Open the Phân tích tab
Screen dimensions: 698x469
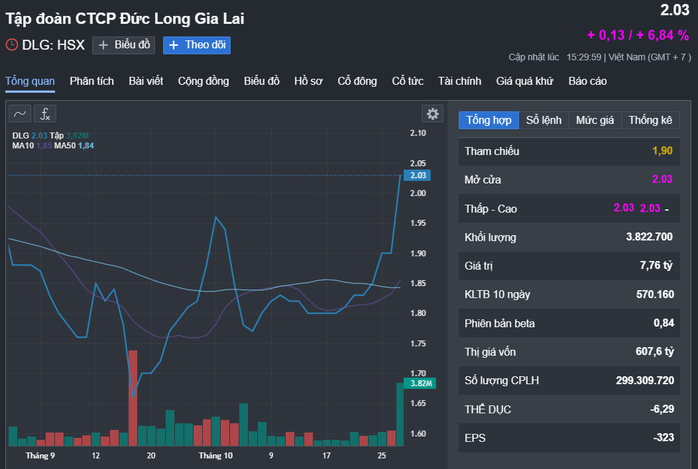(92, 81)
